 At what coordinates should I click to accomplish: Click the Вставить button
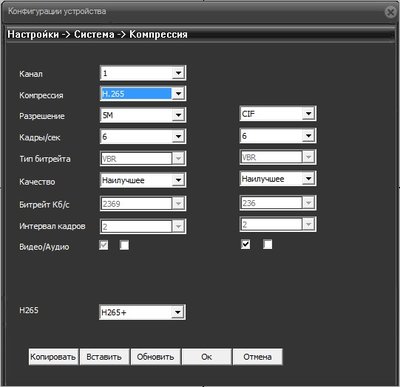(104, 357)
